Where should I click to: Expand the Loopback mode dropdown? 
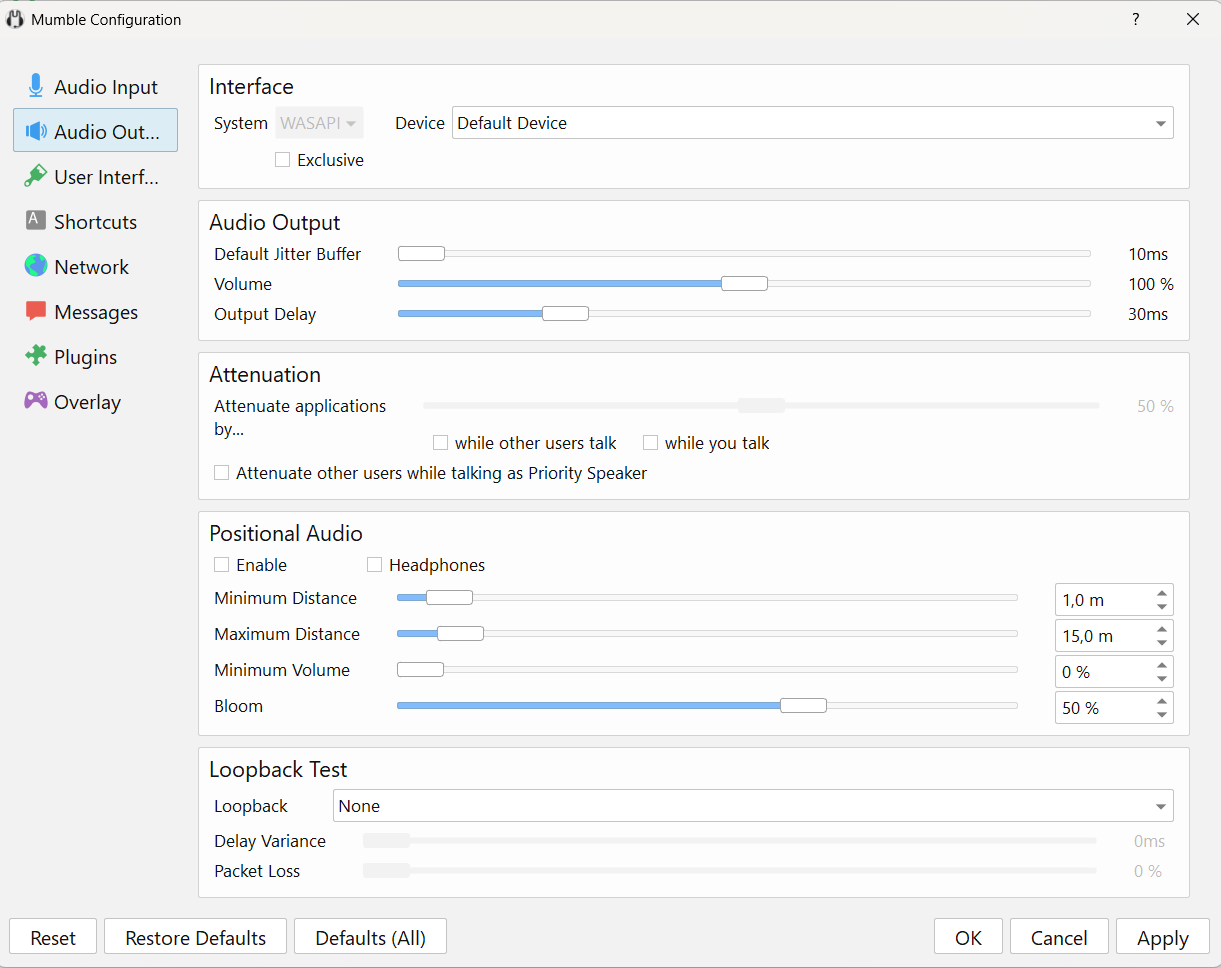(752, 806)
